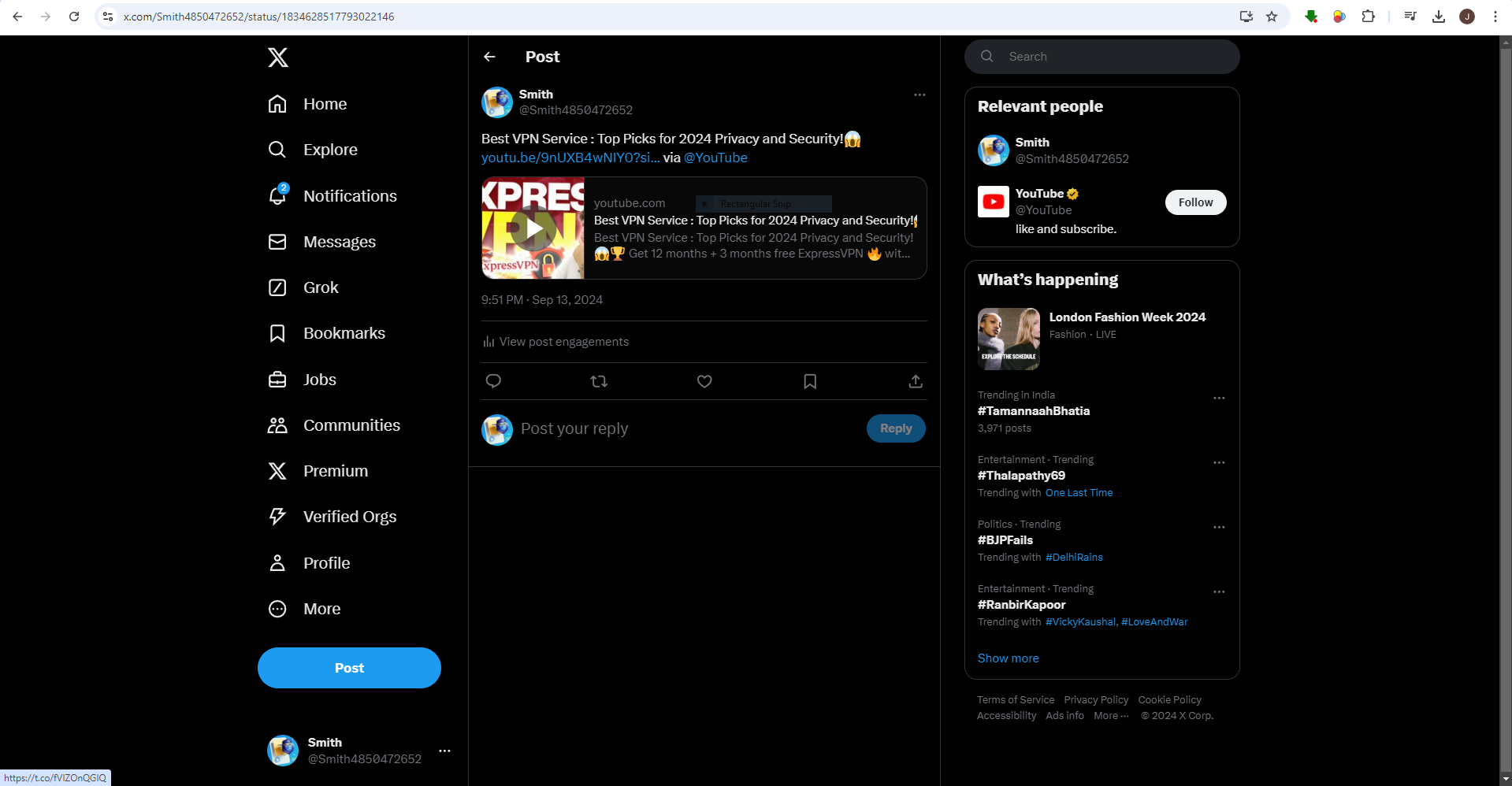The image size is (1512, 786).
Task: Click the X logo in the sidebar
Action: [277, 57]
